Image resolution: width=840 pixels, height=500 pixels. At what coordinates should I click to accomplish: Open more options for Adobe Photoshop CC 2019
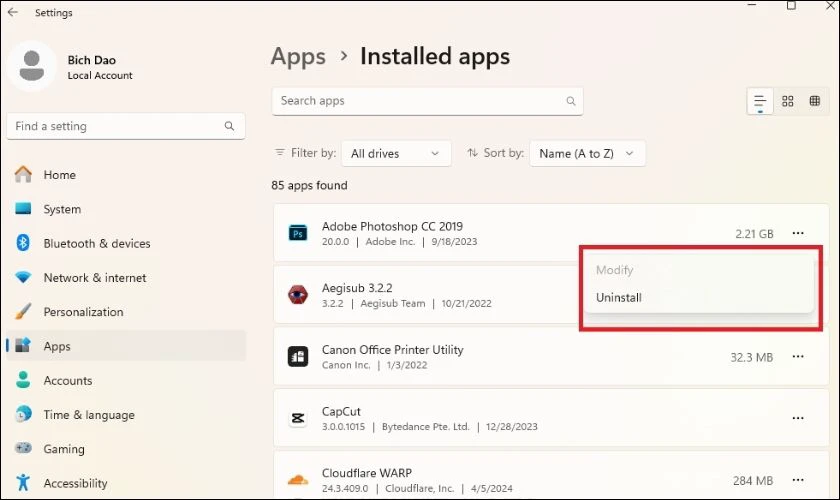(798, 233)
